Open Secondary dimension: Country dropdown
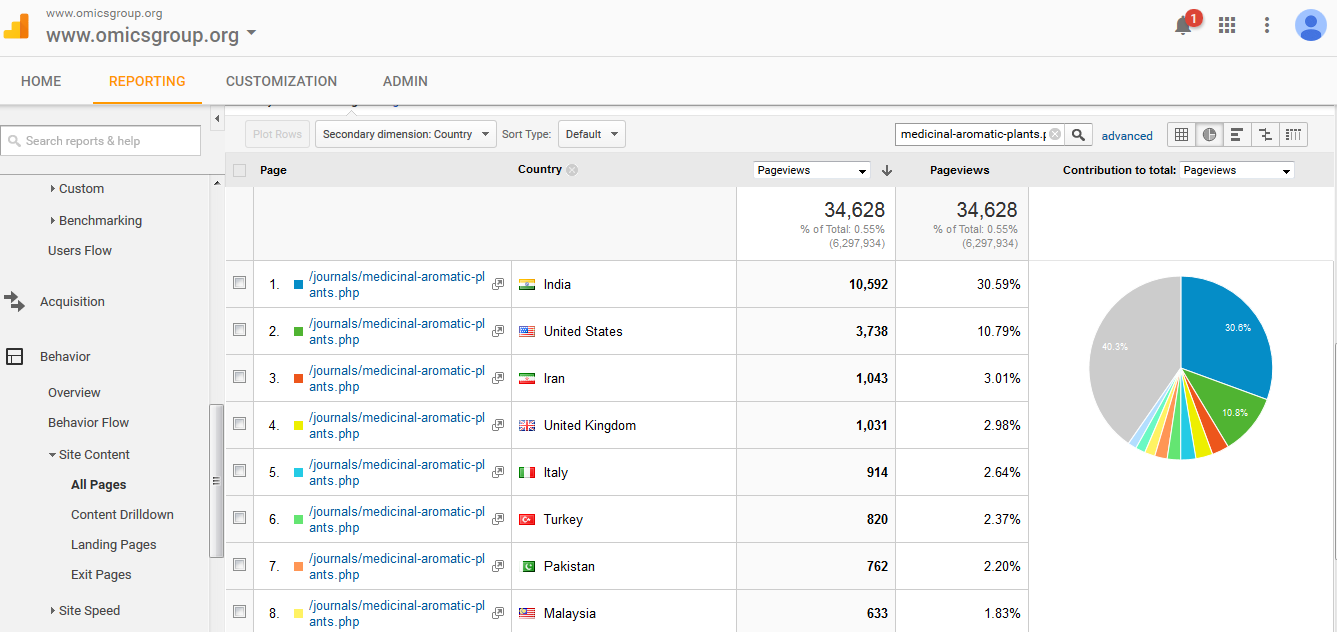 (405, 134)
